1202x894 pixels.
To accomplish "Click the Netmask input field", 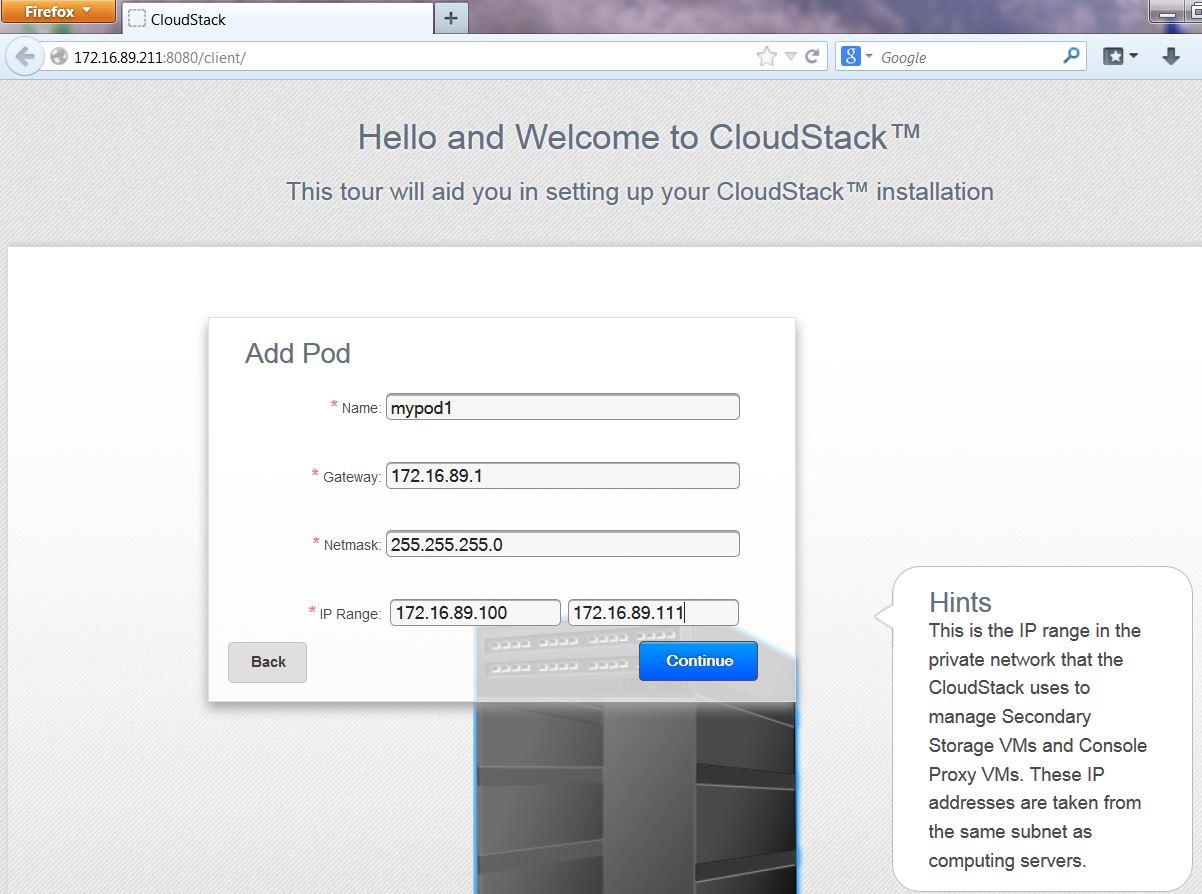I will tap(563, 544).
